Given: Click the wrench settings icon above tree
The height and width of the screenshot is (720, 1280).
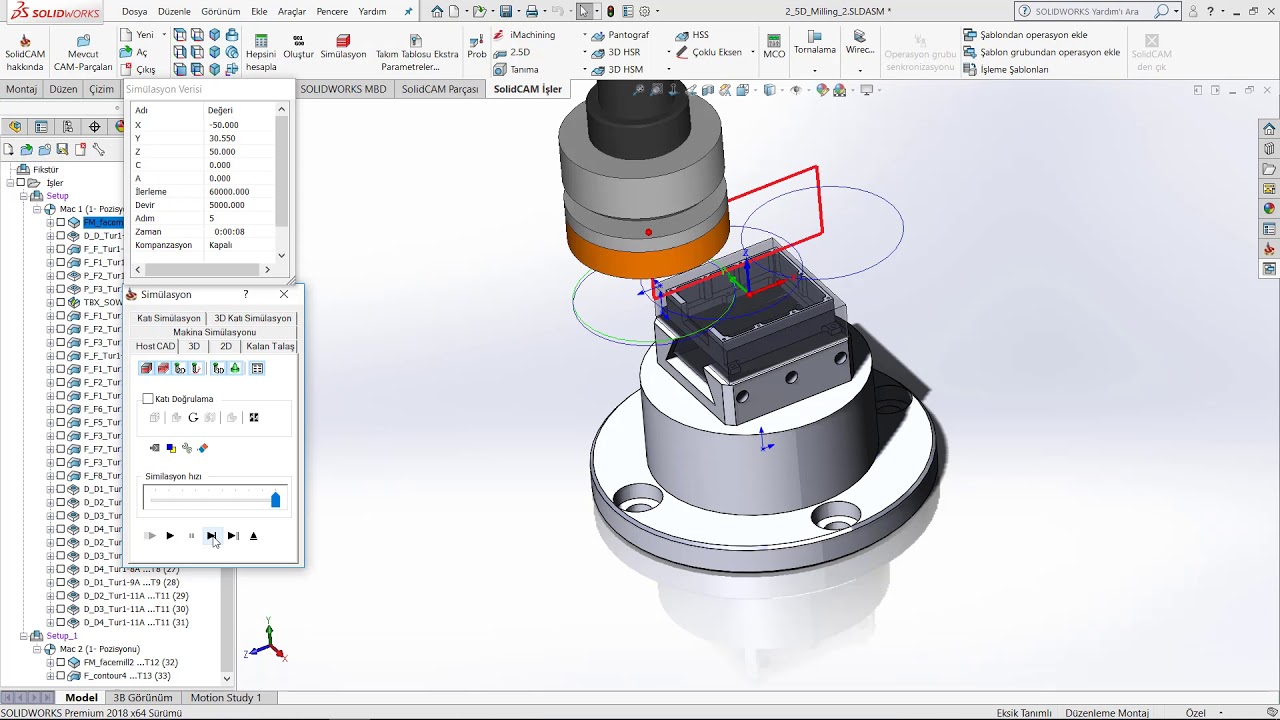Looking at the screenshot, I should coord(98,149).
